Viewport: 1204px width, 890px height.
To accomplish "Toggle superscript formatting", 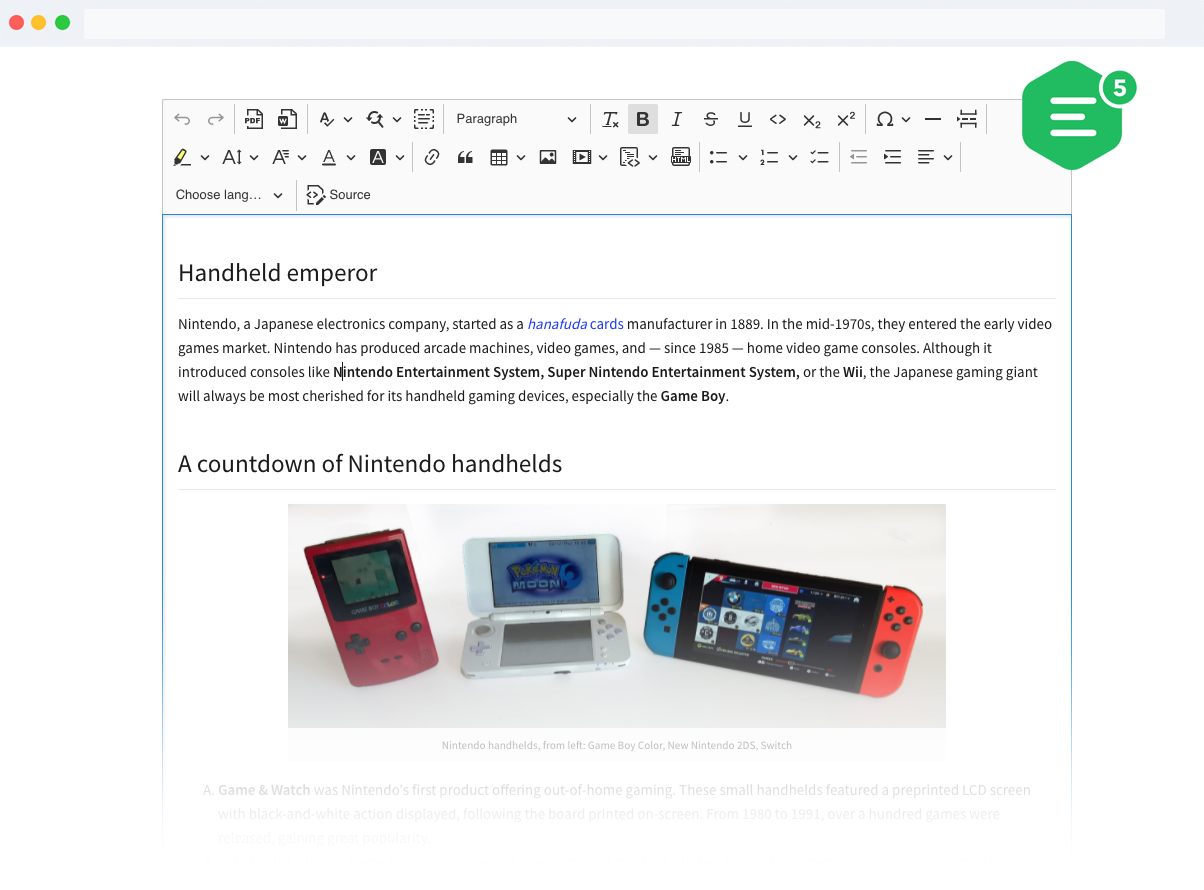I will 846,119.
